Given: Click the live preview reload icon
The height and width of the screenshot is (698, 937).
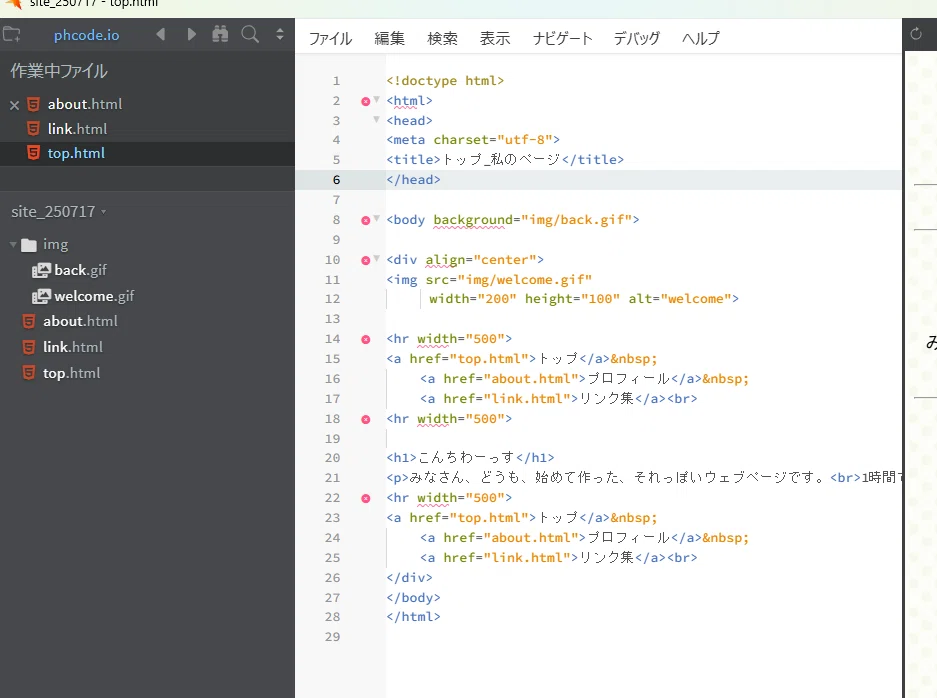Looking at the screenshot, I should click(915, 34).
